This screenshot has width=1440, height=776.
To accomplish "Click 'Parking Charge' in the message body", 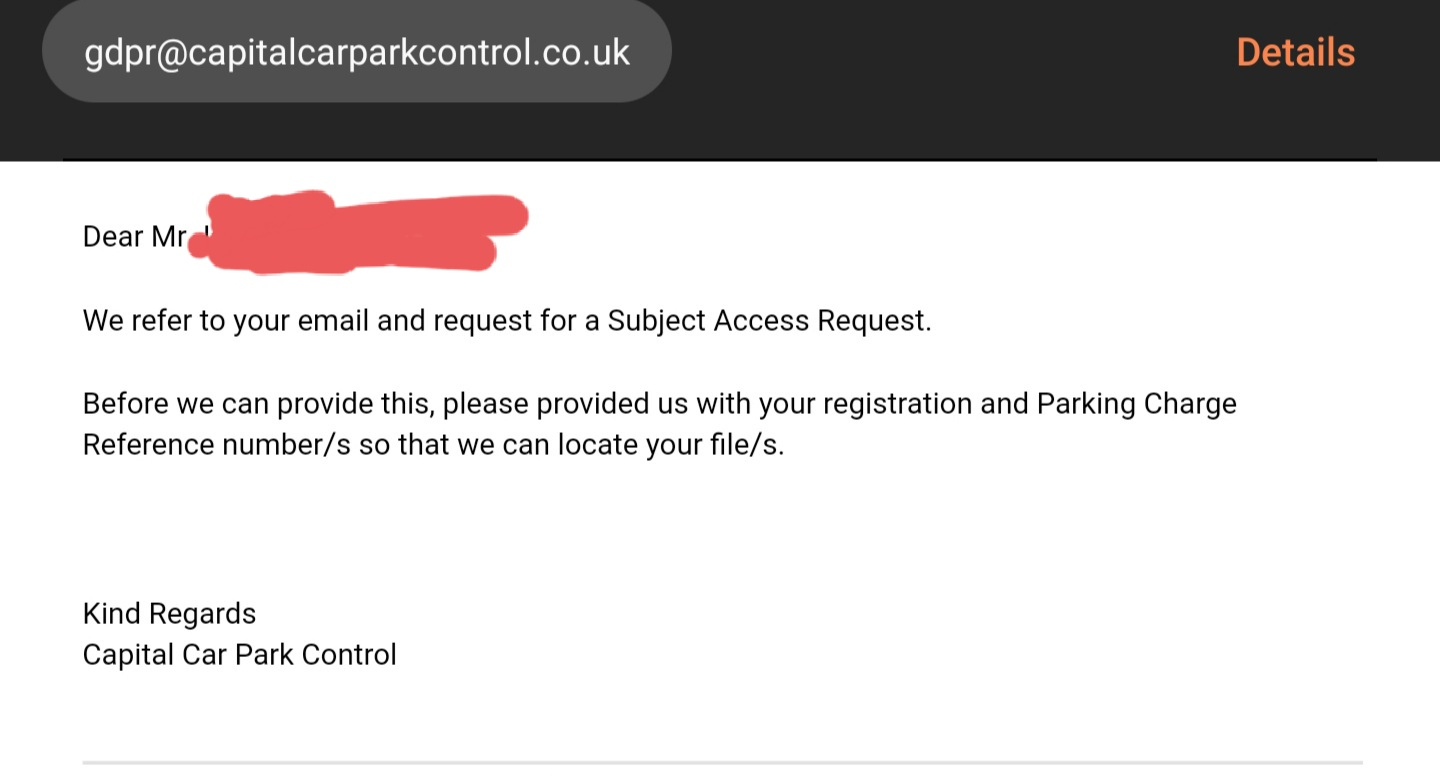I will coord(1136,404).
